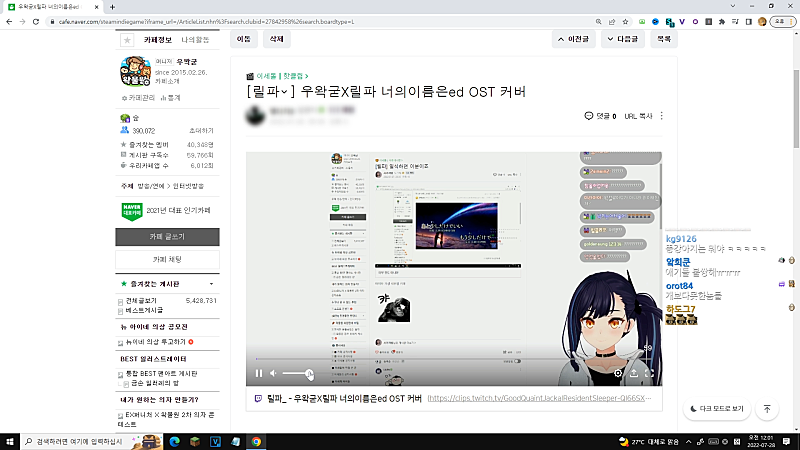
Task: Open 금손 일러레의 방 board
Action: coord(155,383)
